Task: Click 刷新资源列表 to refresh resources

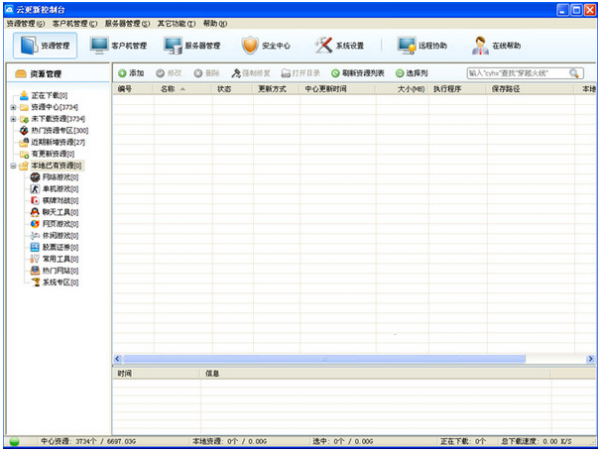Action: 357,73
